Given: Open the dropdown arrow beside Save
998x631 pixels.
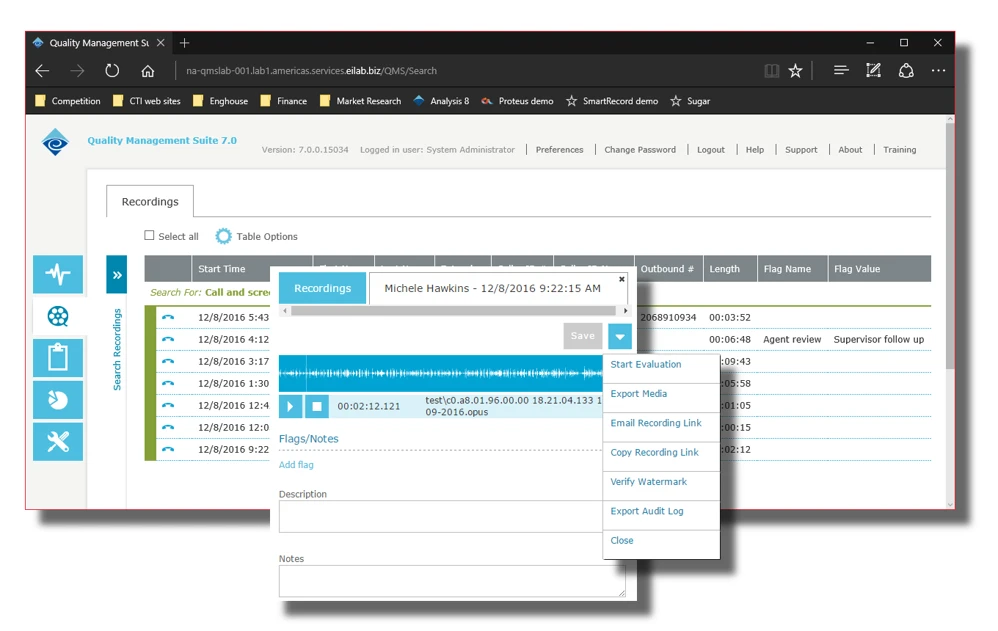Looking at the screenshot, I should point(619,336).
